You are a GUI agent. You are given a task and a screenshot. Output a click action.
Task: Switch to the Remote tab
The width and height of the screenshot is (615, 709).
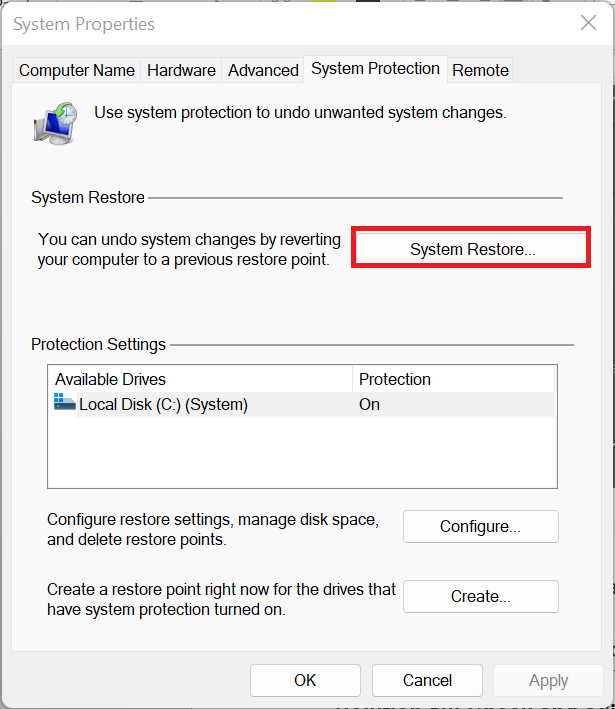coord(480,70)
